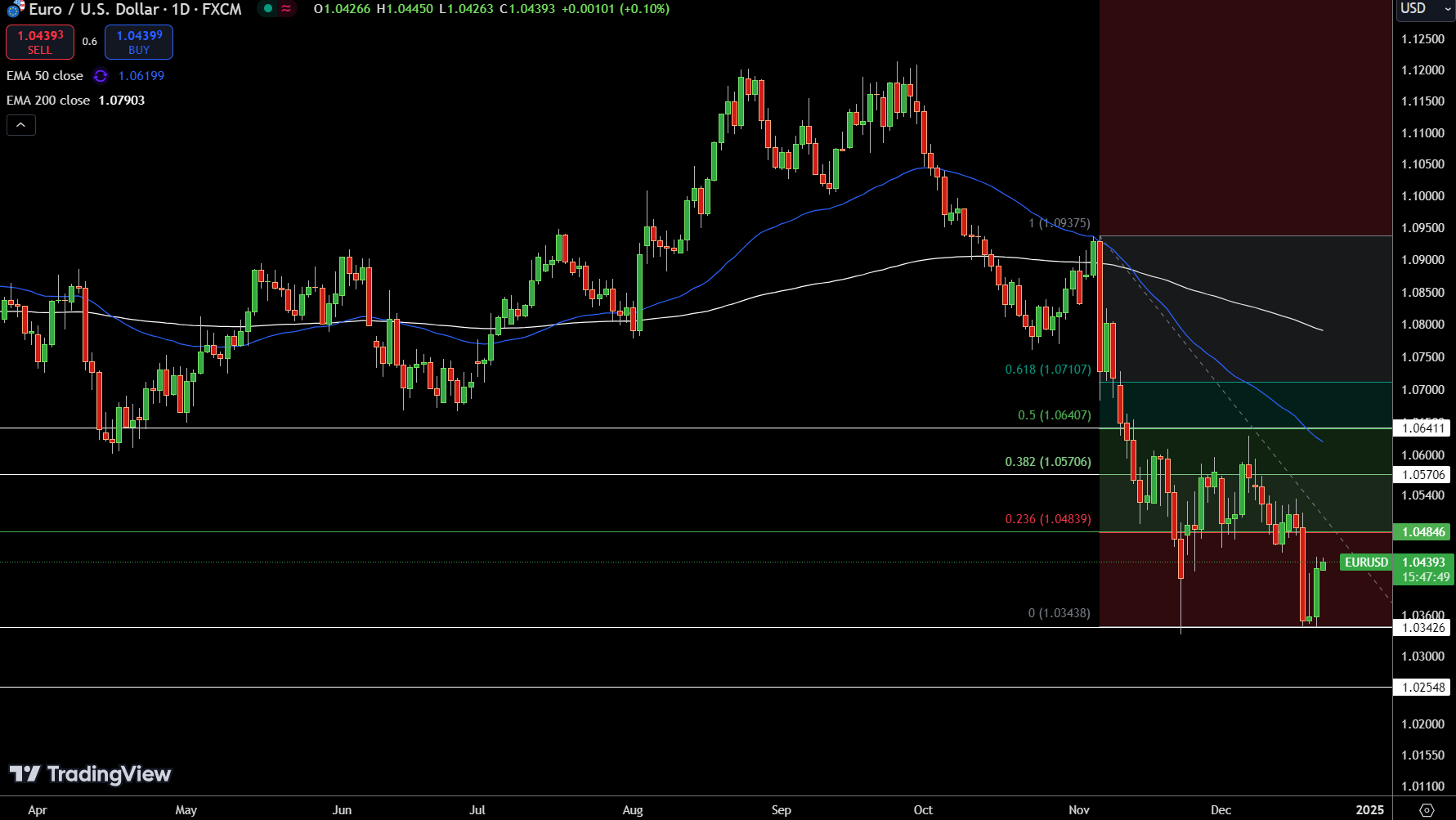Viewport: 1456px width, 820px height.
Task: Click the OHLC change value +0.00101 (+0.10%)
Action: [x=616, y=9]
